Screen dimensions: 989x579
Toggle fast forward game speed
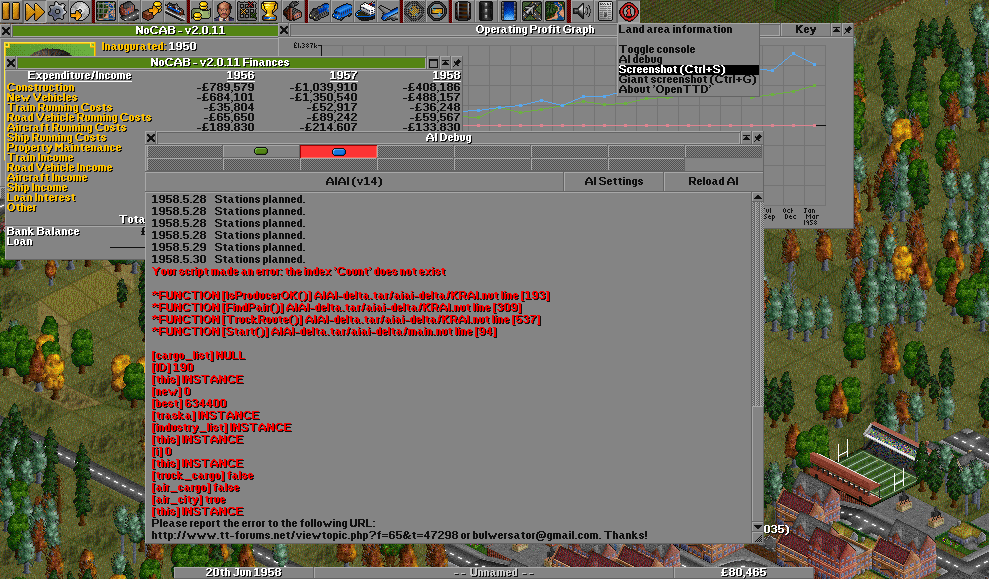click(34, 11)
